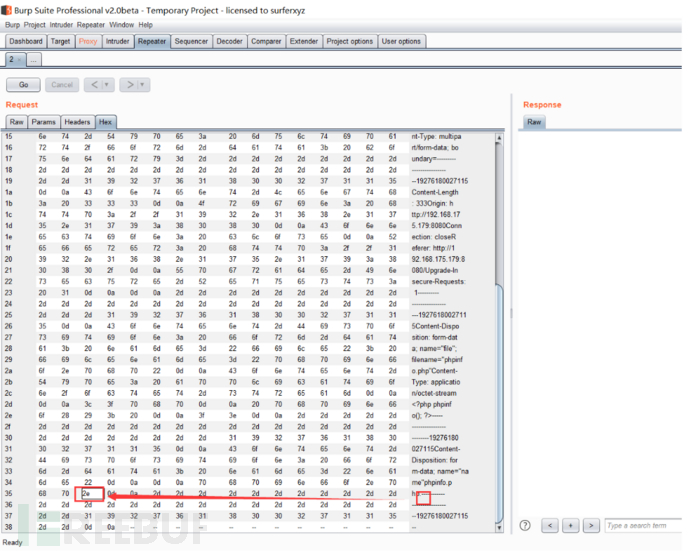Switch to the Comparer tab
Viewport: 690px width, 553px height.
pyautogui.click(x=266, y=41)
